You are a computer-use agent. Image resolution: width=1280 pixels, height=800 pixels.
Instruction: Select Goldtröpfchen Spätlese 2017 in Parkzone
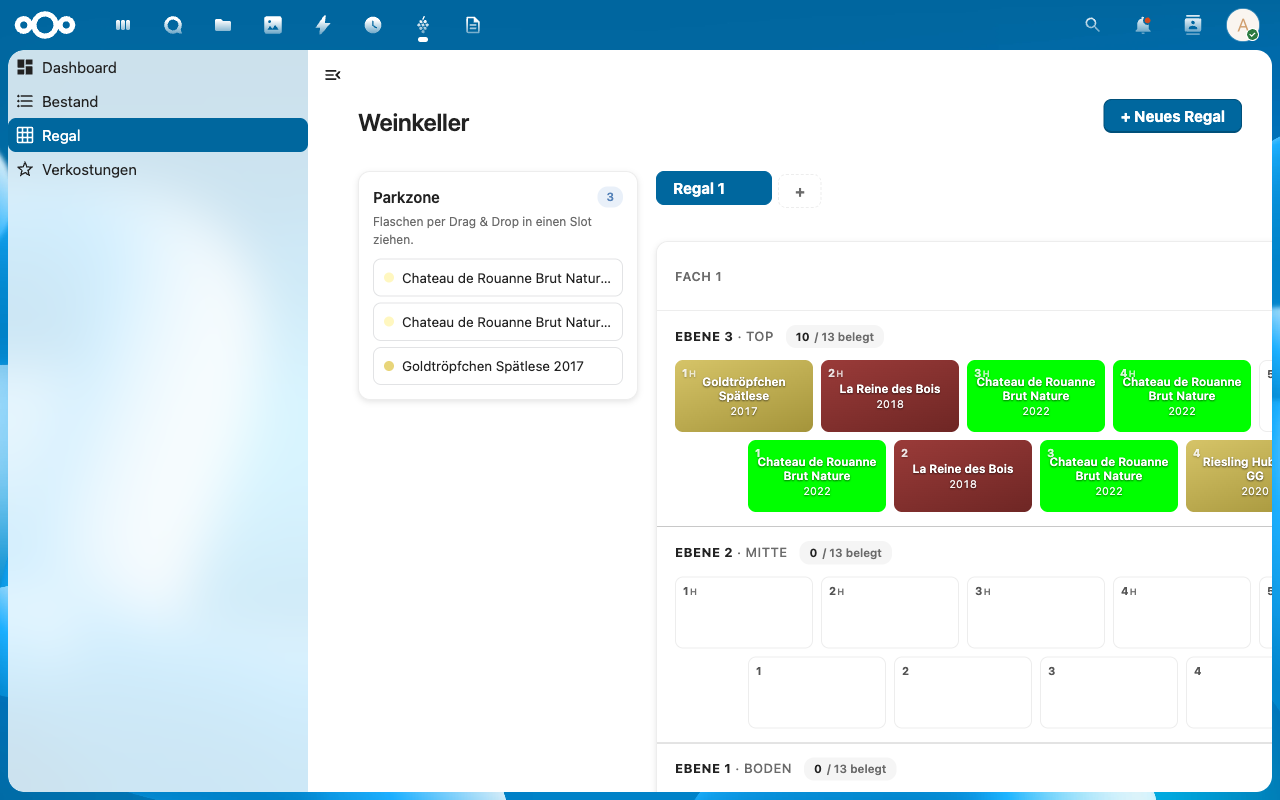click(x=498, y=366)
